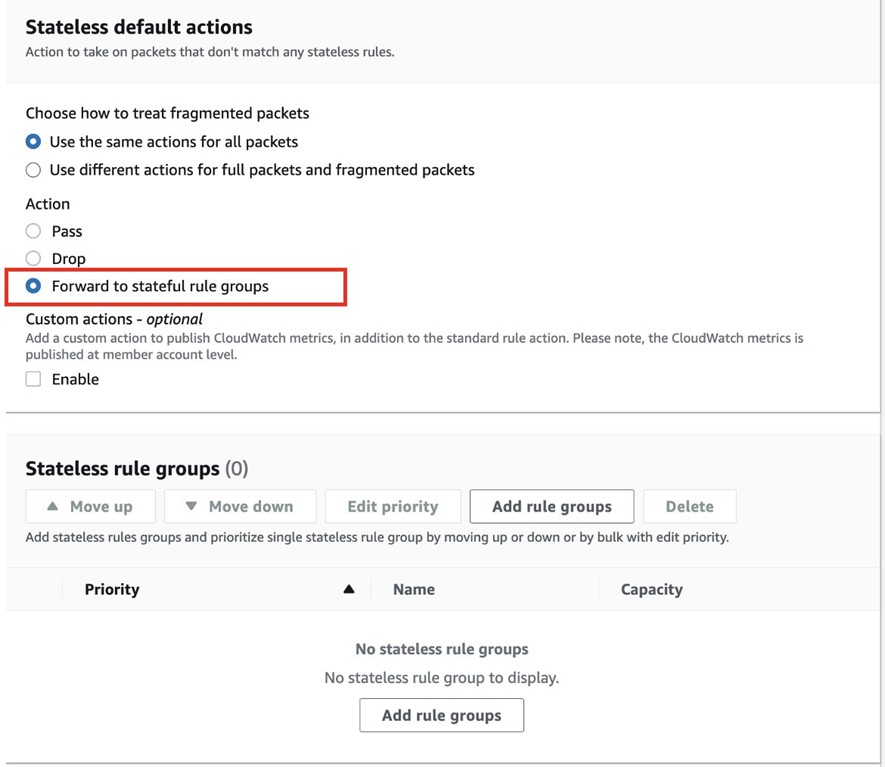The image size is (885, 767).
Task: Select 'Use the same actions for all packets'
Action: pos(33,142)
